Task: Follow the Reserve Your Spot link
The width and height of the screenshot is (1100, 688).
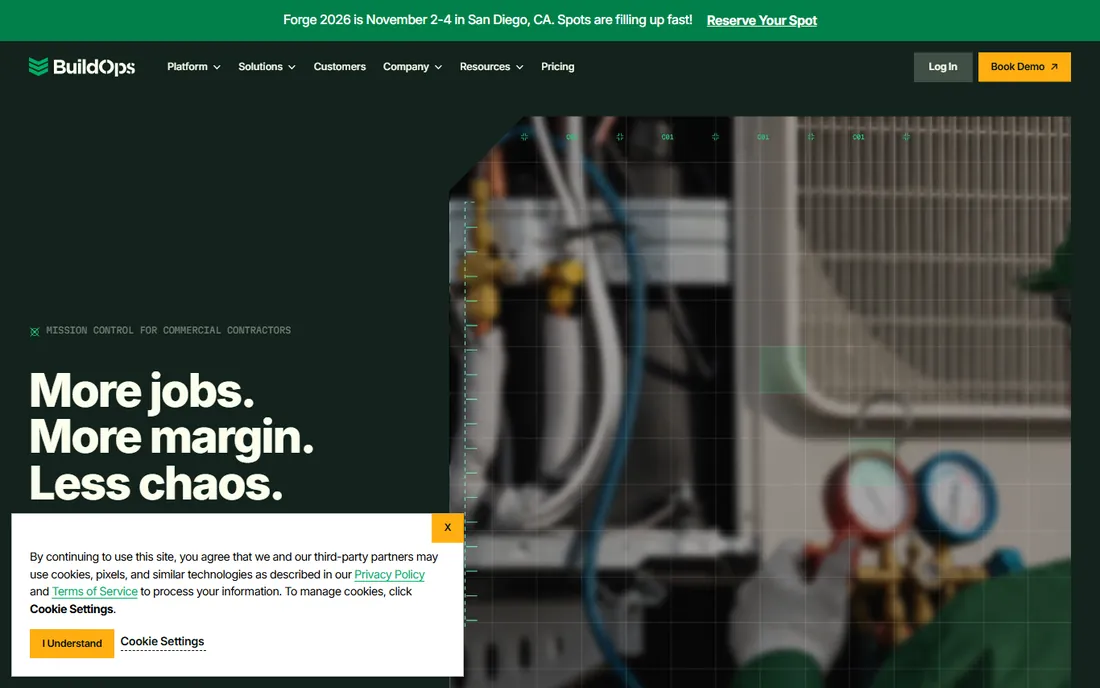Action: point(762,20)
